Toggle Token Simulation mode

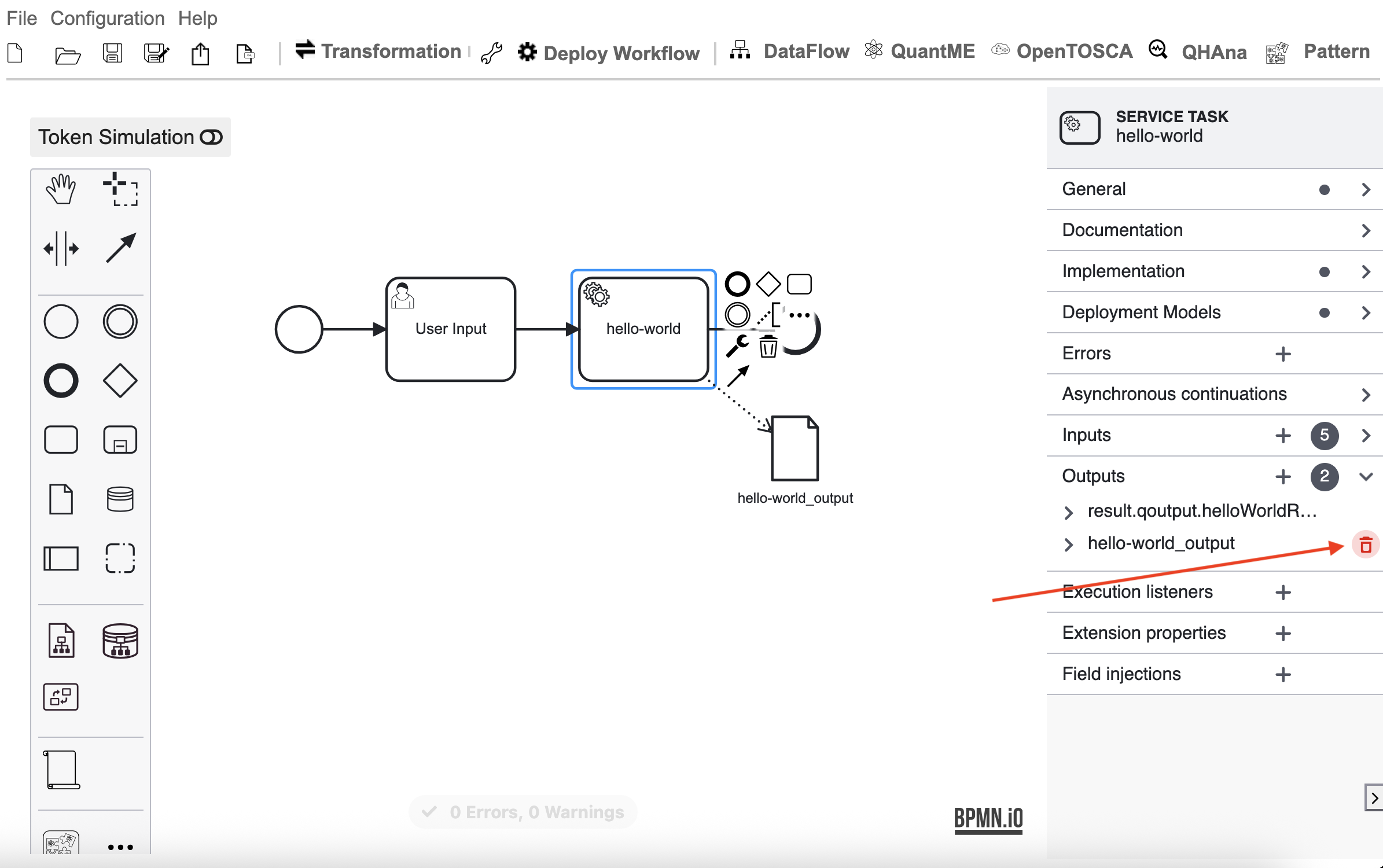tap(130, 137)
